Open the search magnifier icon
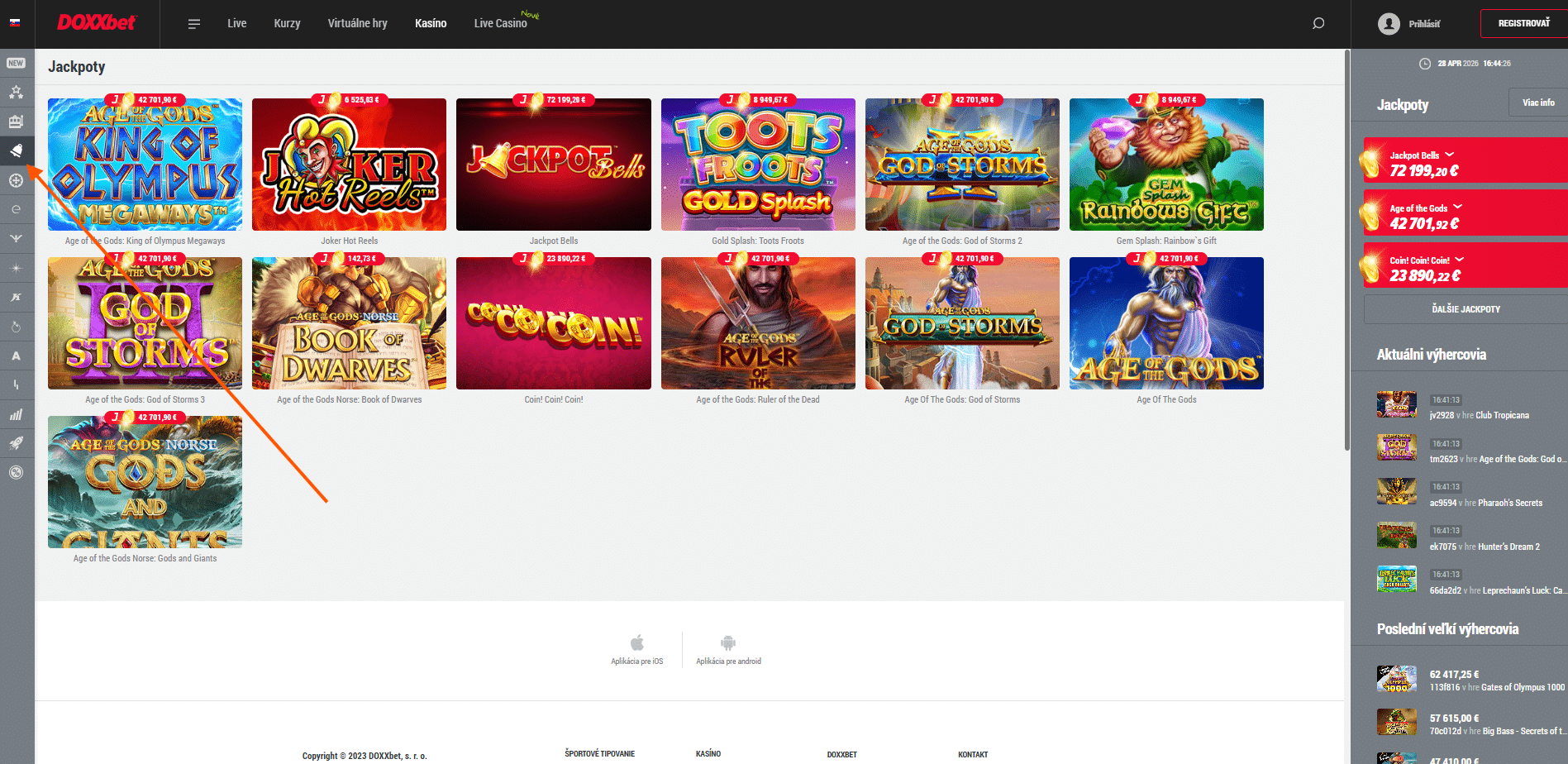The image size is (1568, 764). pyautogui.click(x=1318, y=23)
